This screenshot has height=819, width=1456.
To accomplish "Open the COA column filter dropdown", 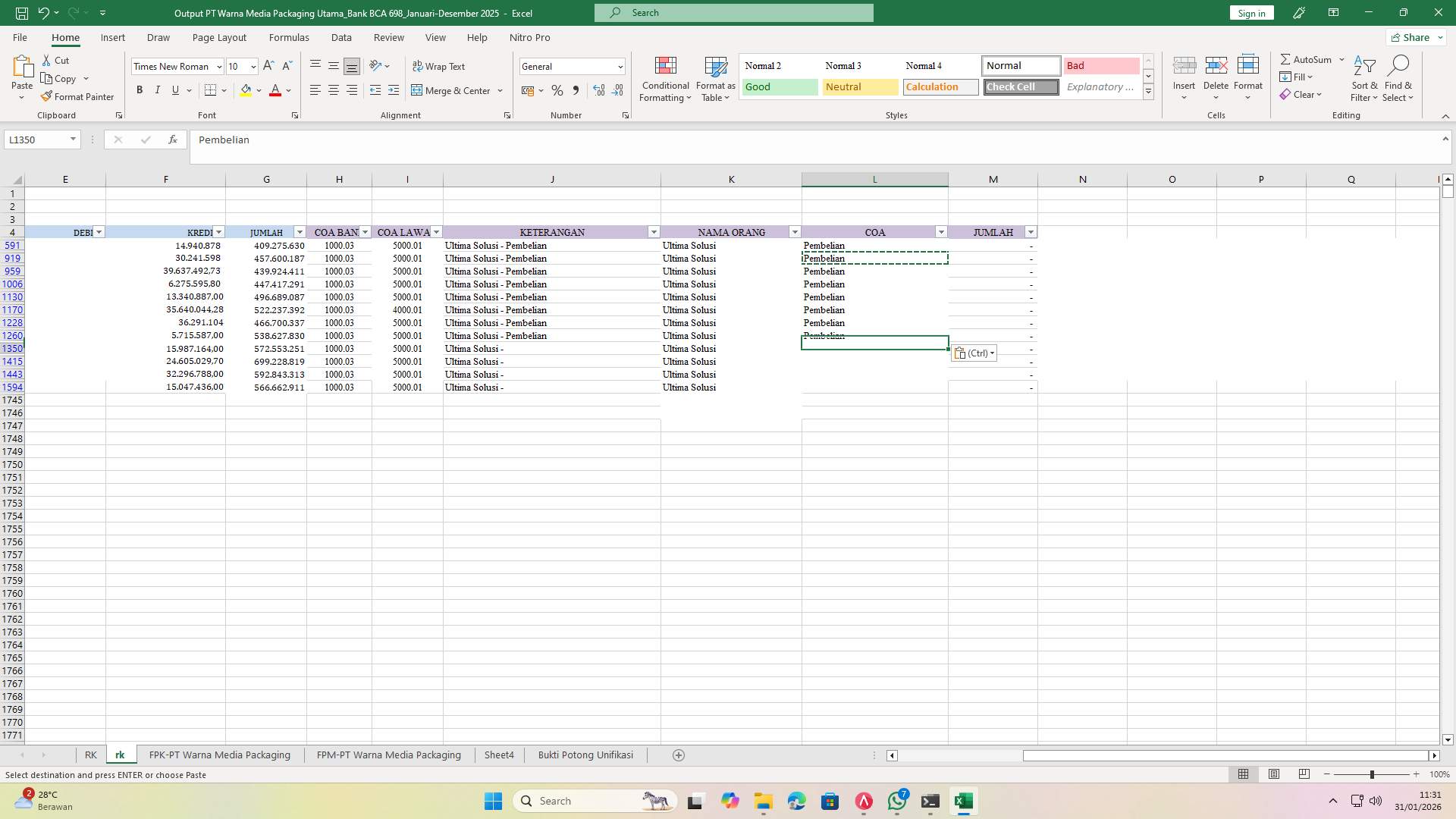I will [x=941, y=232].
